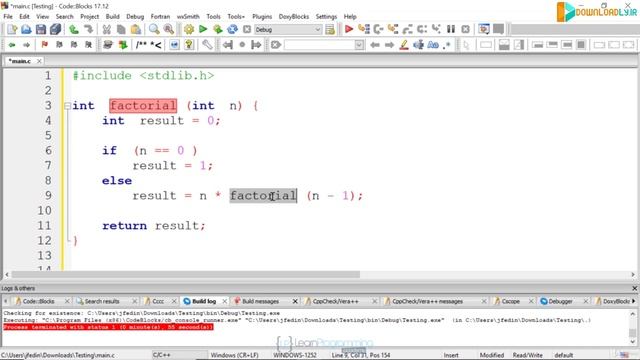Toggle regex search icon
This screenshot has width=640, height=360.
click(x=447, y=45)
